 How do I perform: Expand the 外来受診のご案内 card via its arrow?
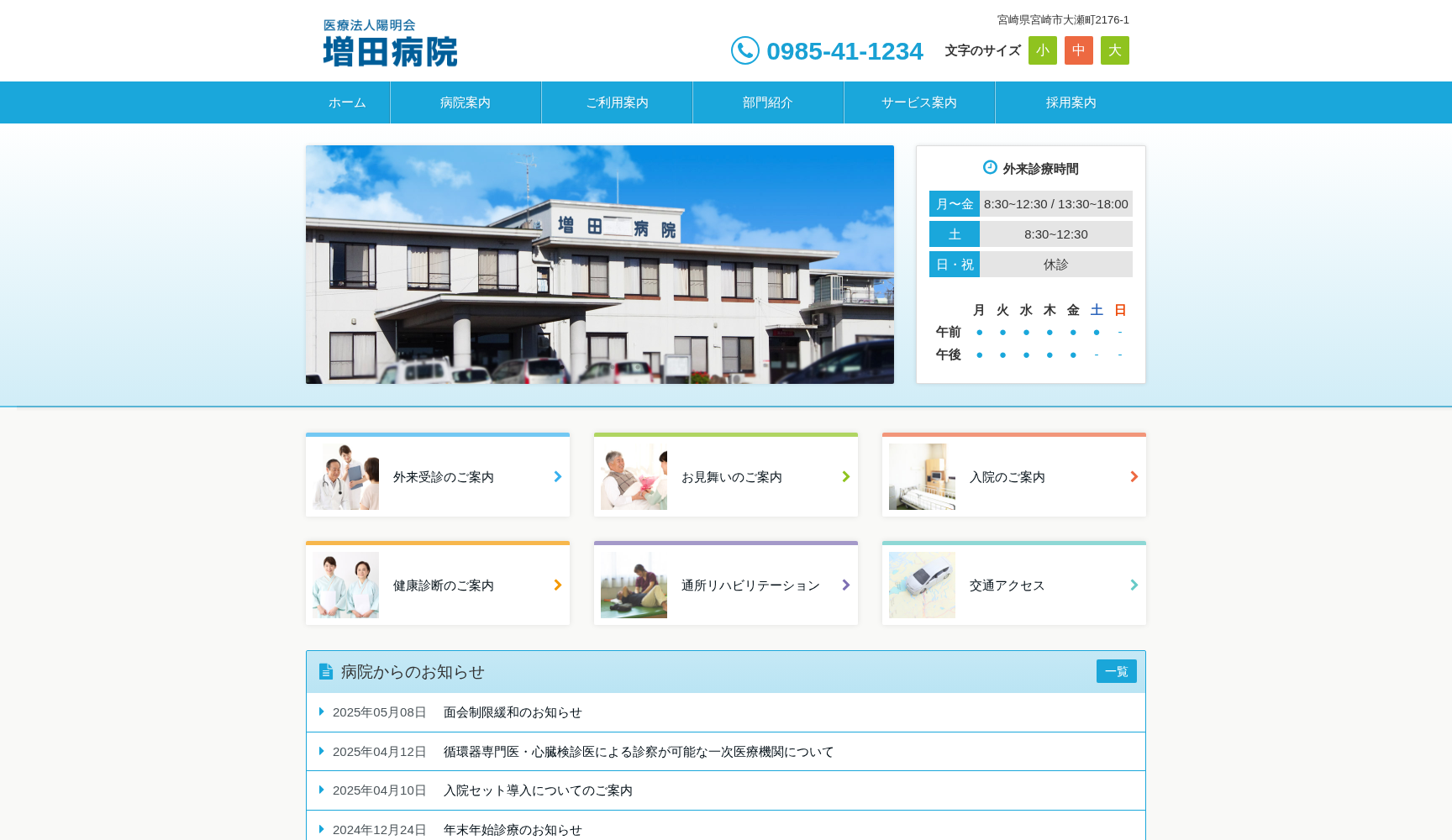pyautogui.click(x=556, y=476)
